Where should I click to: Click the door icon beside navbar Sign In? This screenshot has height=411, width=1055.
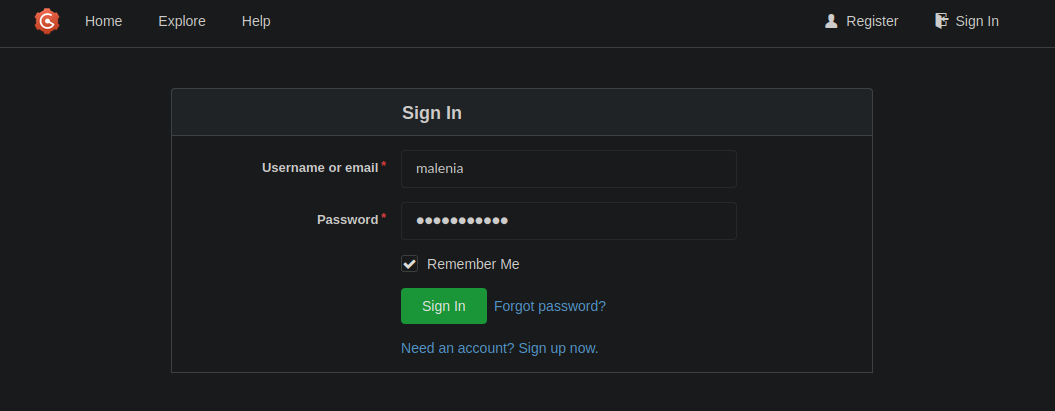click(x=941, y=21)
